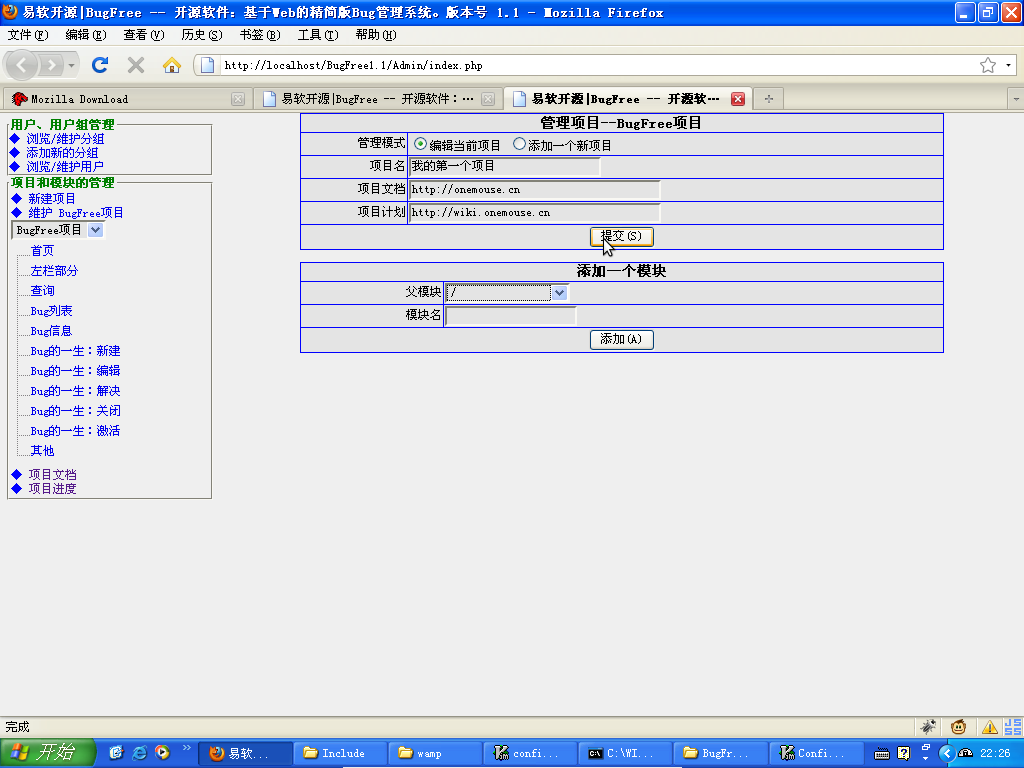
Task: Select Bug列表 module in tree
Action: (x=51, y=311)
